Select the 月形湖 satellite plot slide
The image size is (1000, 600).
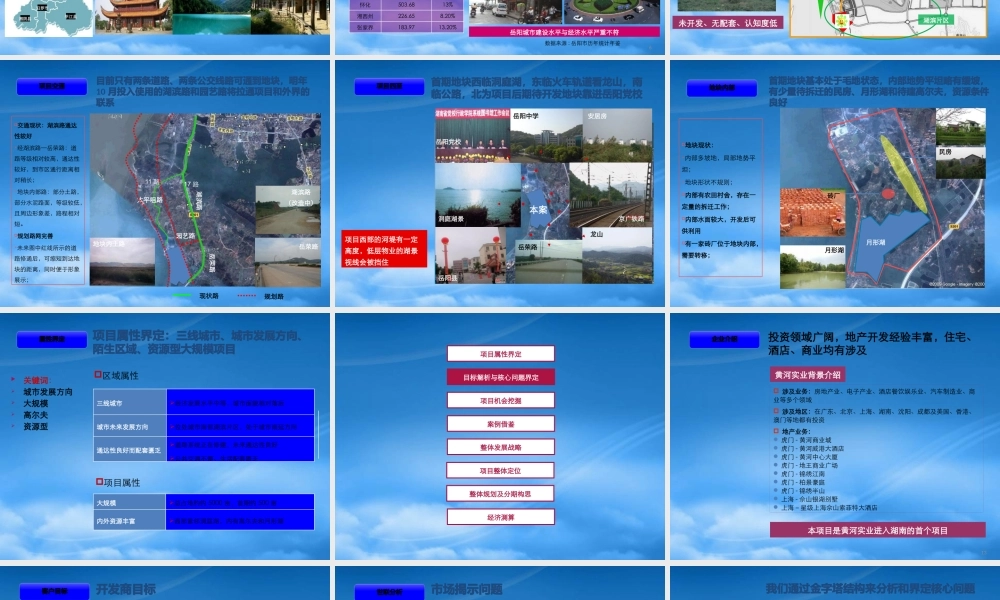point(835,183)
